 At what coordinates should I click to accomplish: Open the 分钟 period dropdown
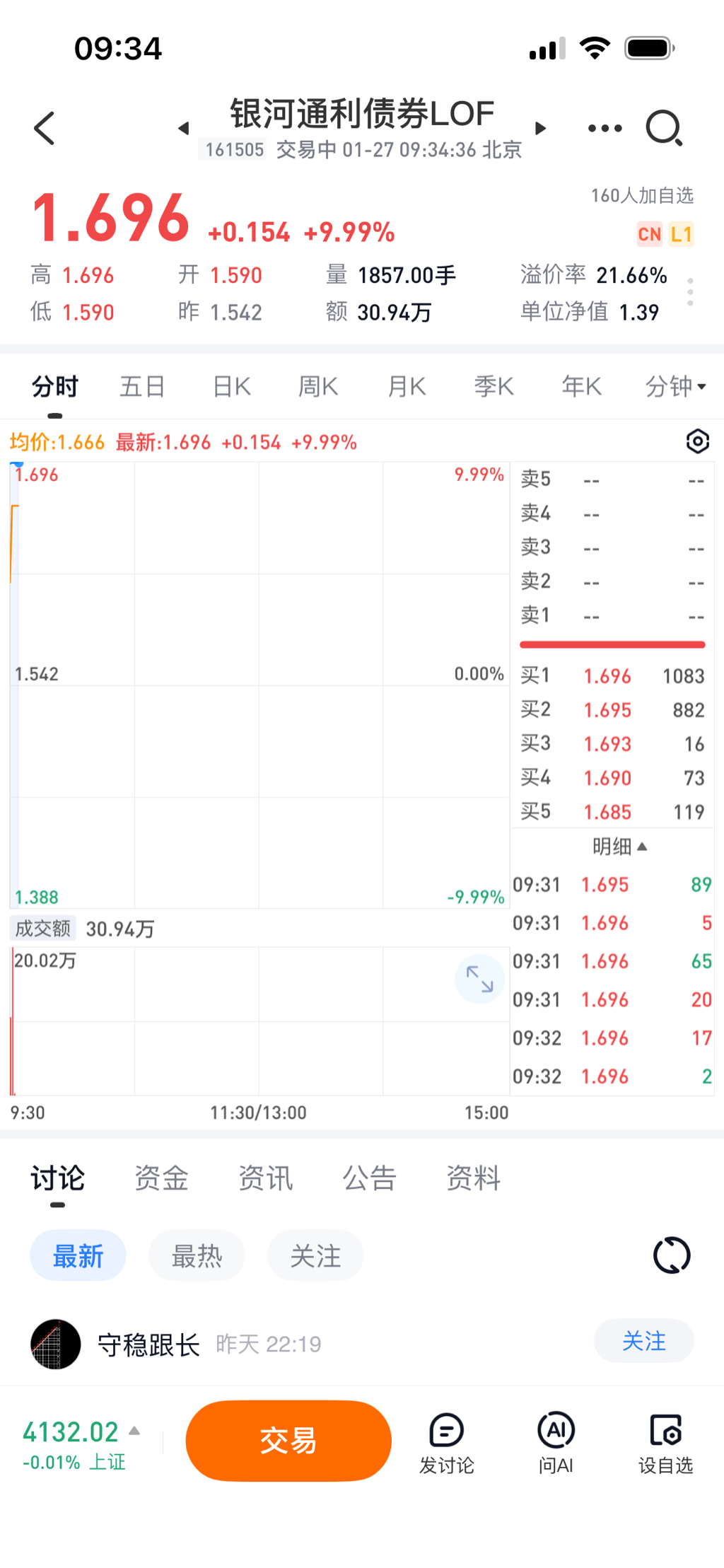(x=675, y=387)
